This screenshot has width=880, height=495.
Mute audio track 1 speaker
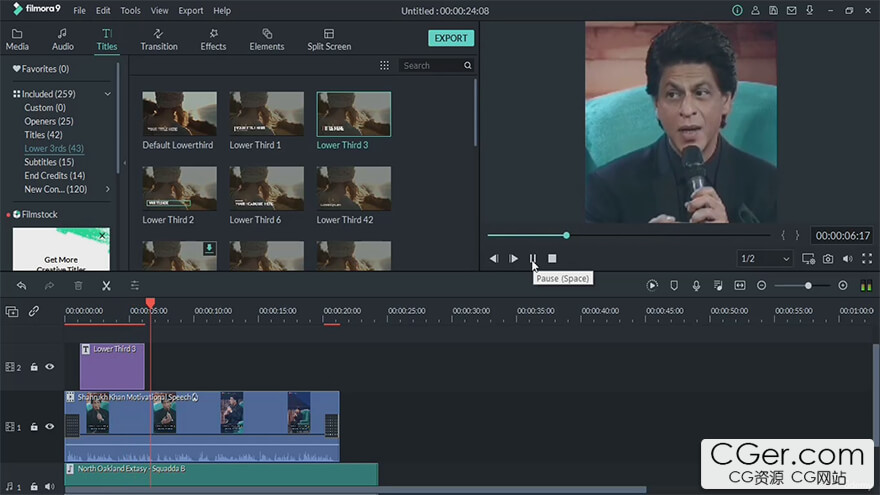tap(50, 487)
